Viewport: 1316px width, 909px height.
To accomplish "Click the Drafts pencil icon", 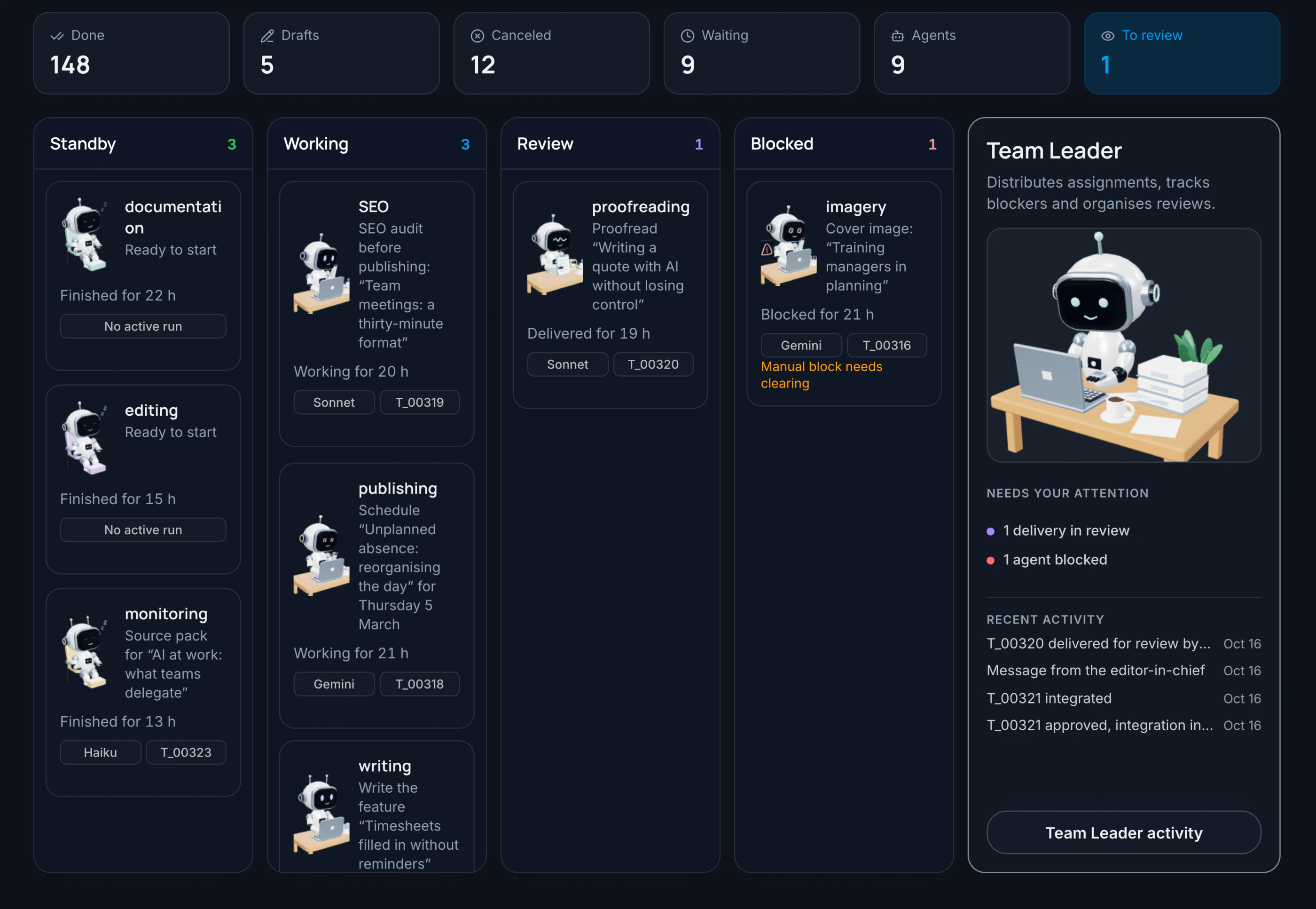I will point(267,36).
